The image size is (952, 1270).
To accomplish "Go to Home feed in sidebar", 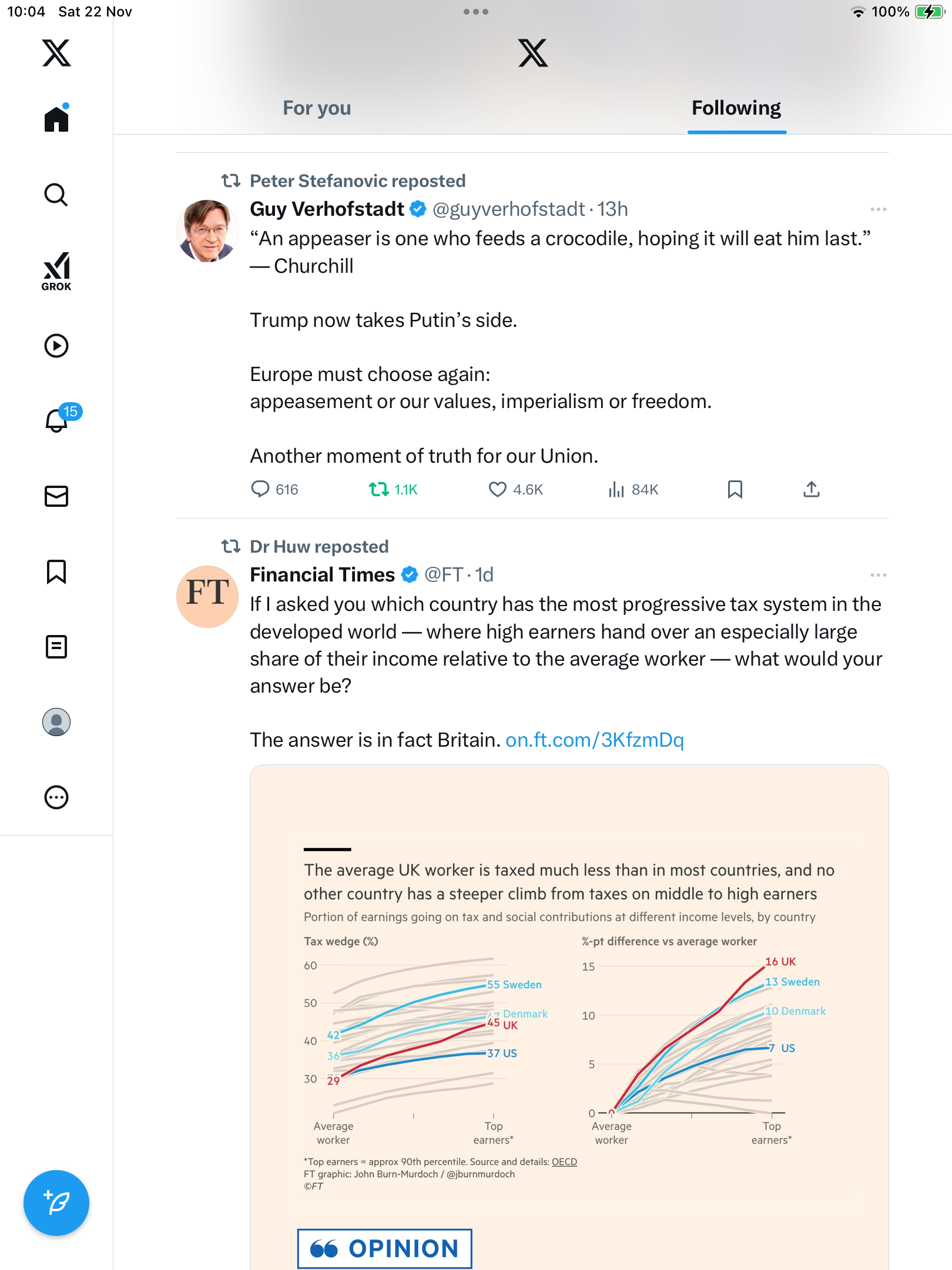I will (x=56, y=119).
